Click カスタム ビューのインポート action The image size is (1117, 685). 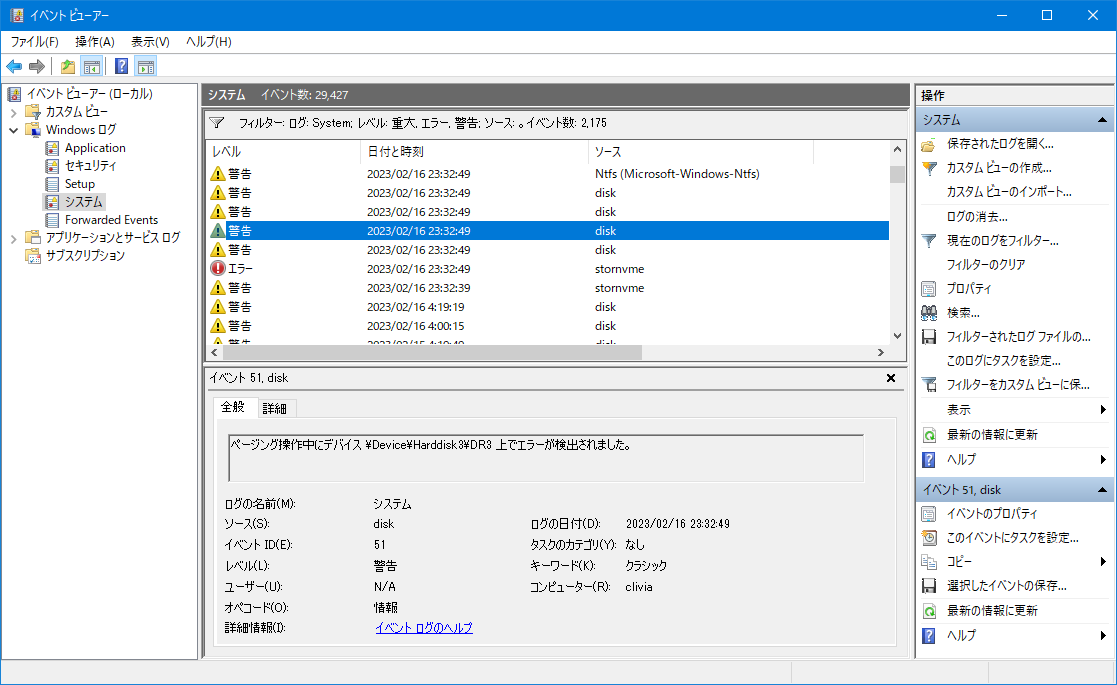[x=1009, y=192]
